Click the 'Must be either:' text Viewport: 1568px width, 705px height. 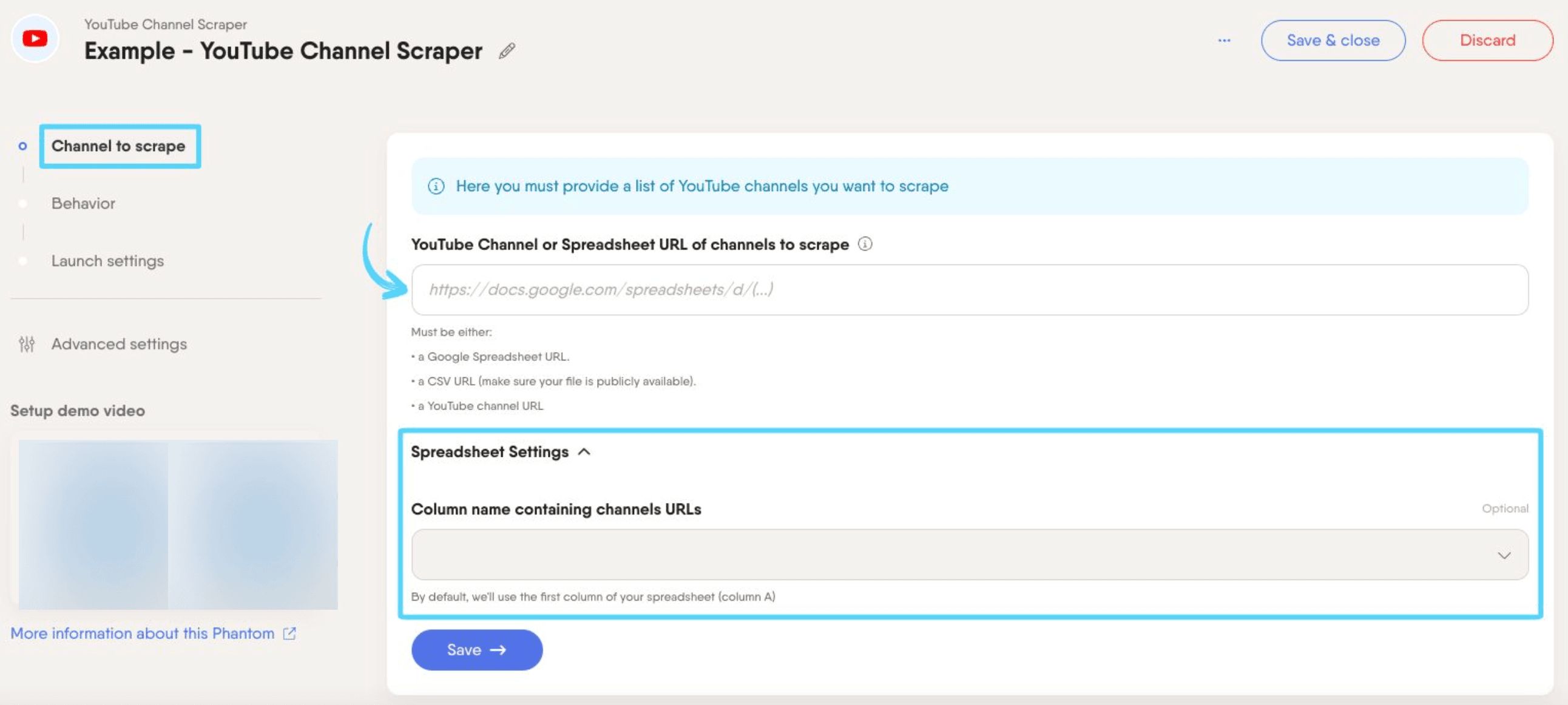click(451, 332)
